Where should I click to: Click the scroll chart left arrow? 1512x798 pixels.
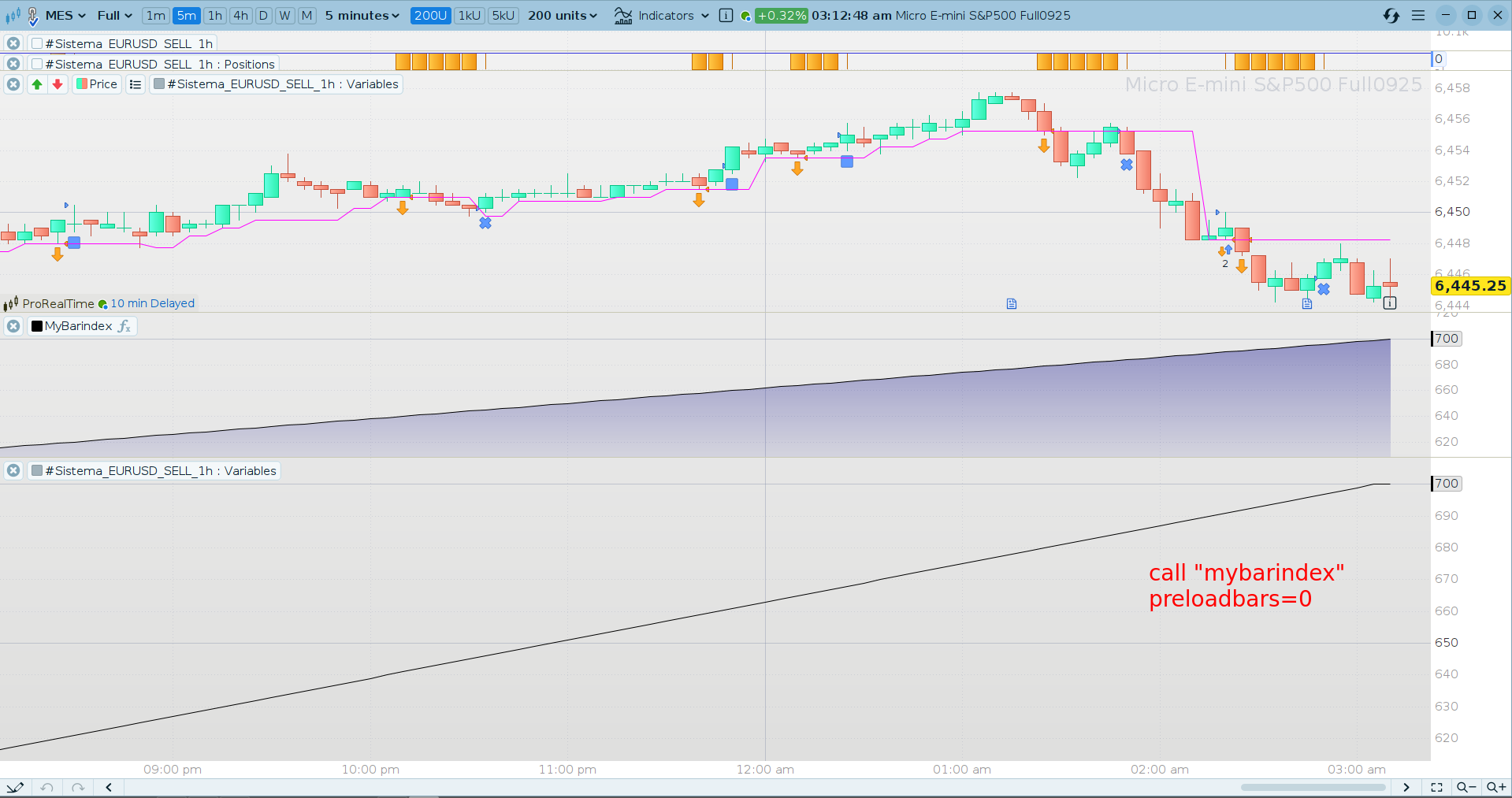point(109,787)
